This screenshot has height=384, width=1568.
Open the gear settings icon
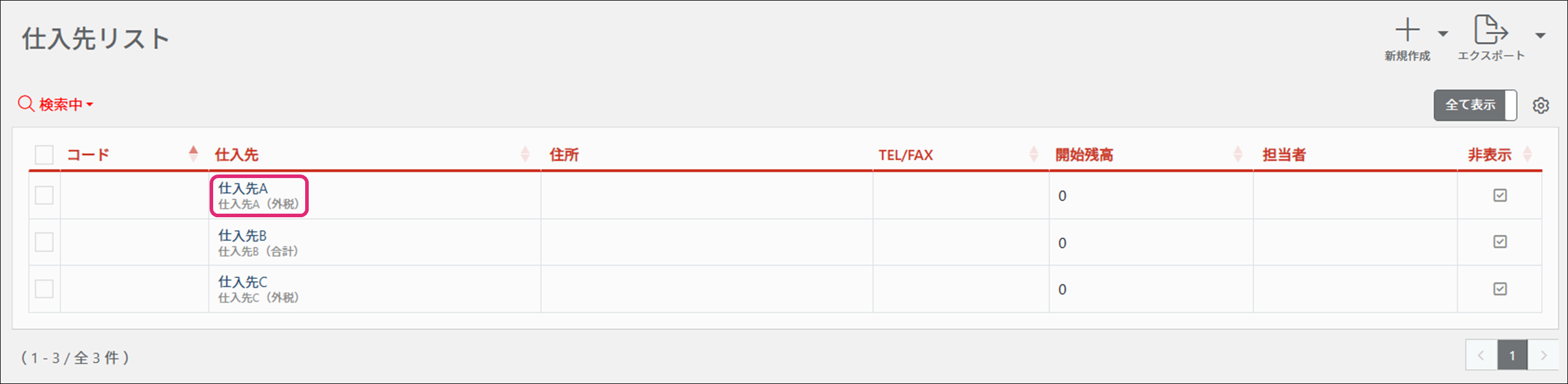(x=1541, y=105)
